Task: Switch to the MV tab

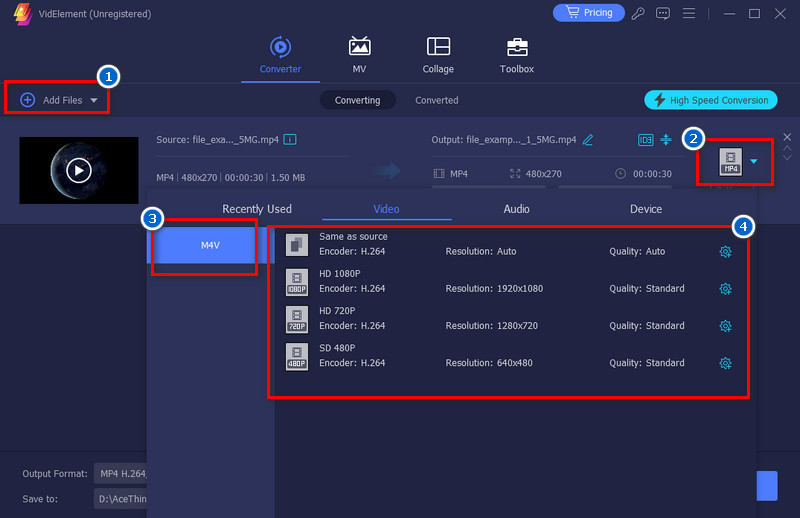Action: pos(359,55)
